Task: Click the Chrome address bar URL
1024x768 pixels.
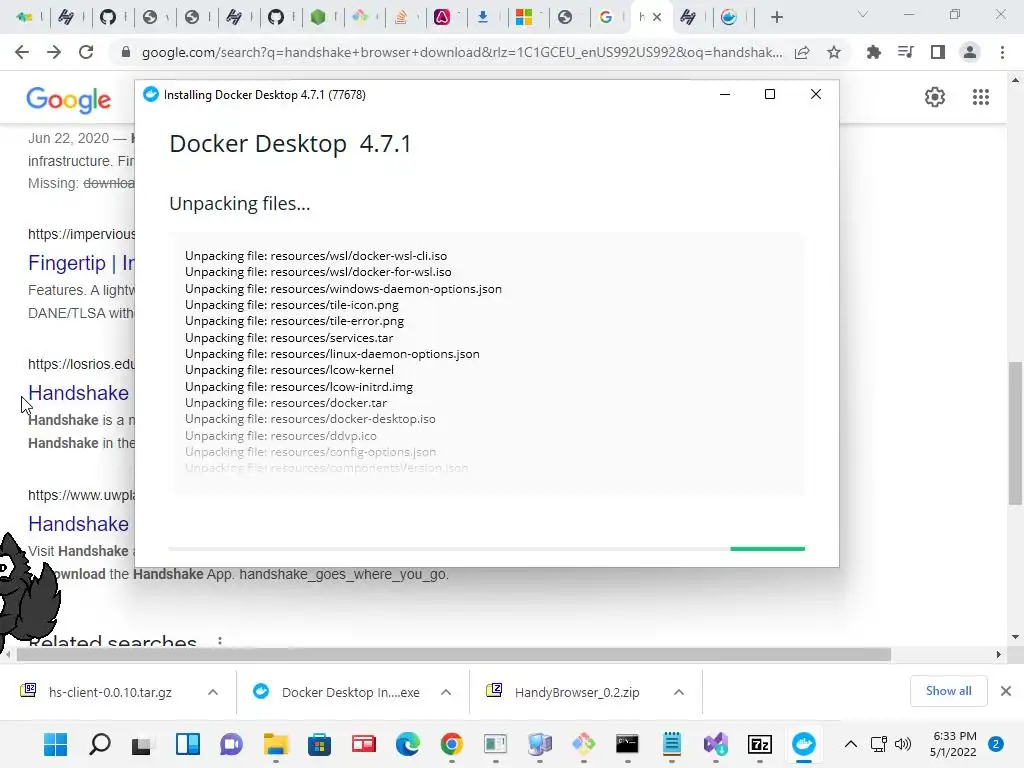Action: pos(462,52)
